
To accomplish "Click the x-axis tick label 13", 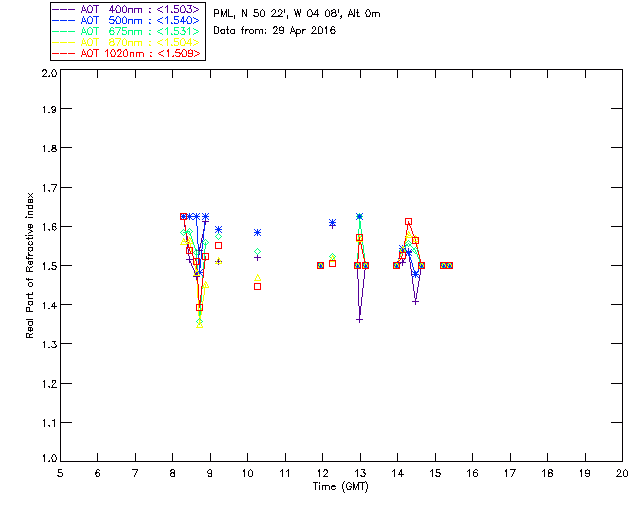I will tap(360, 474).
